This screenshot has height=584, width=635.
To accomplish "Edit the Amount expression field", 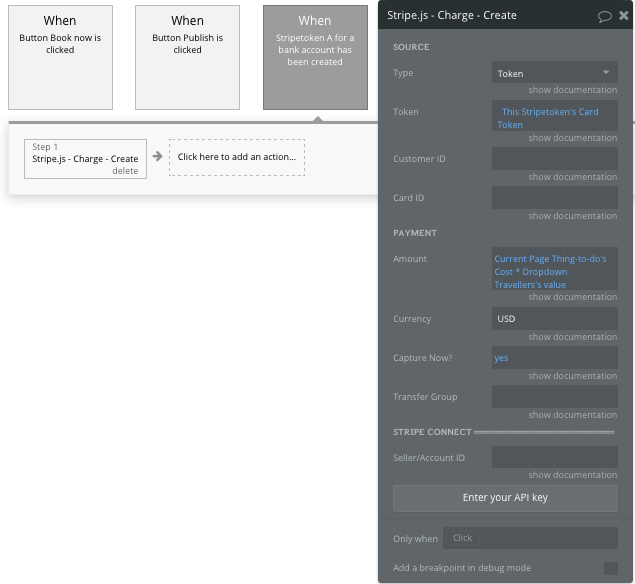I will pos(554,271).
